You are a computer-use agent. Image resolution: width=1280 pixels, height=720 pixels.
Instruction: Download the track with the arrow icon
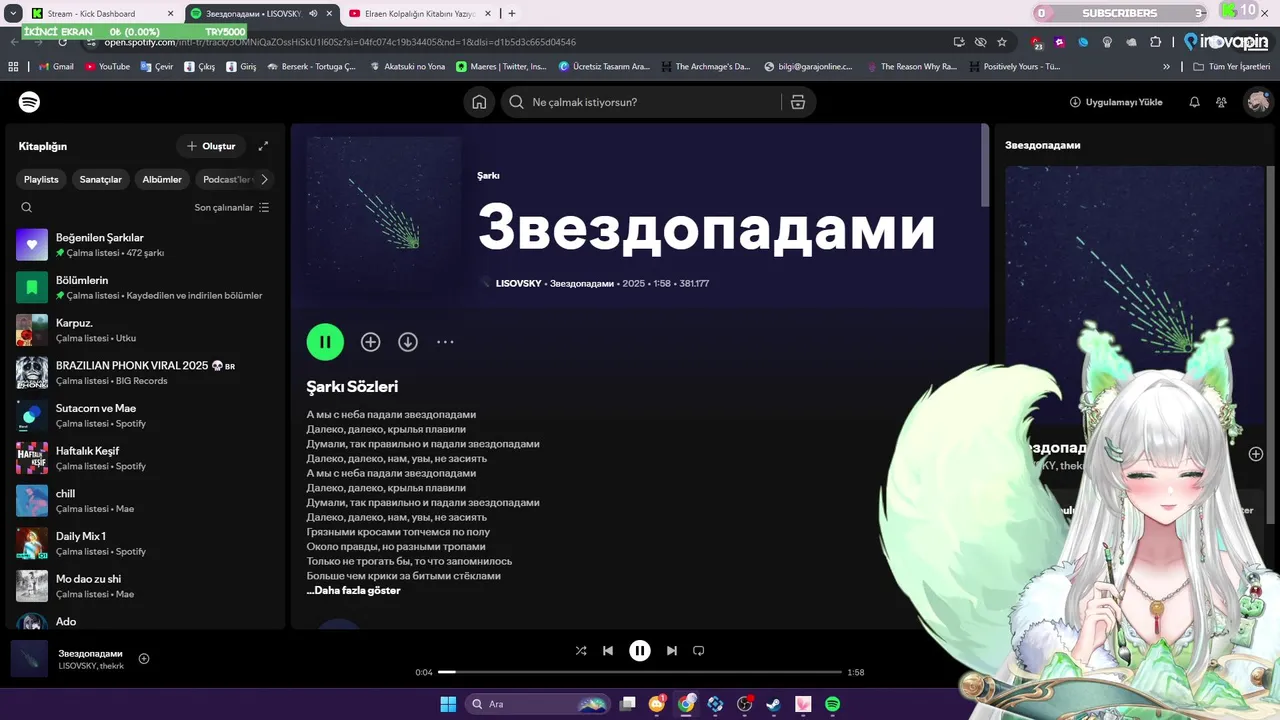[x=408, y=342]
